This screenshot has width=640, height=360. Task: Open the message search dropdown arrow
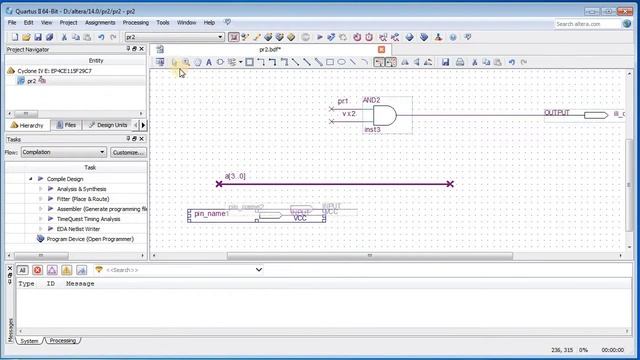coord(258,270)
